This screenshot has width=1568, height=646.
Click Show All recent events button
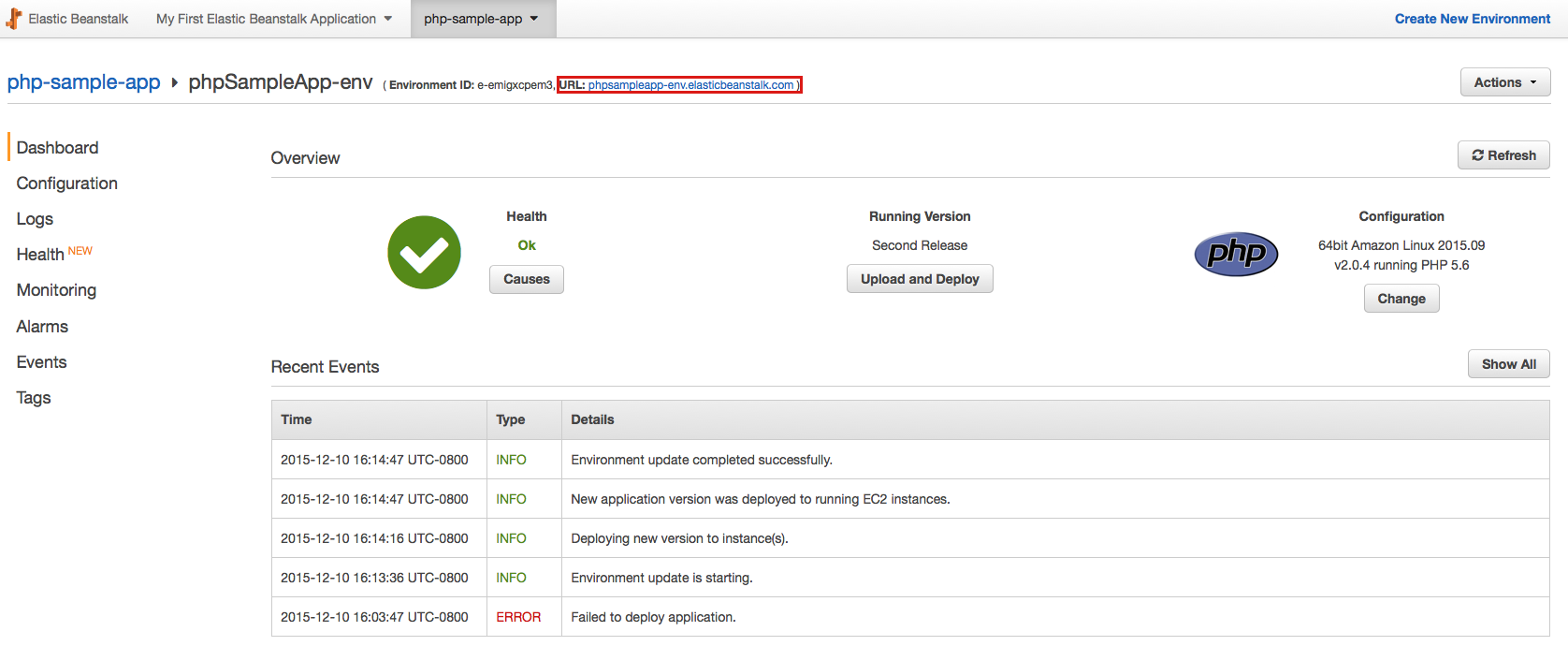(x=1508, y=364)
